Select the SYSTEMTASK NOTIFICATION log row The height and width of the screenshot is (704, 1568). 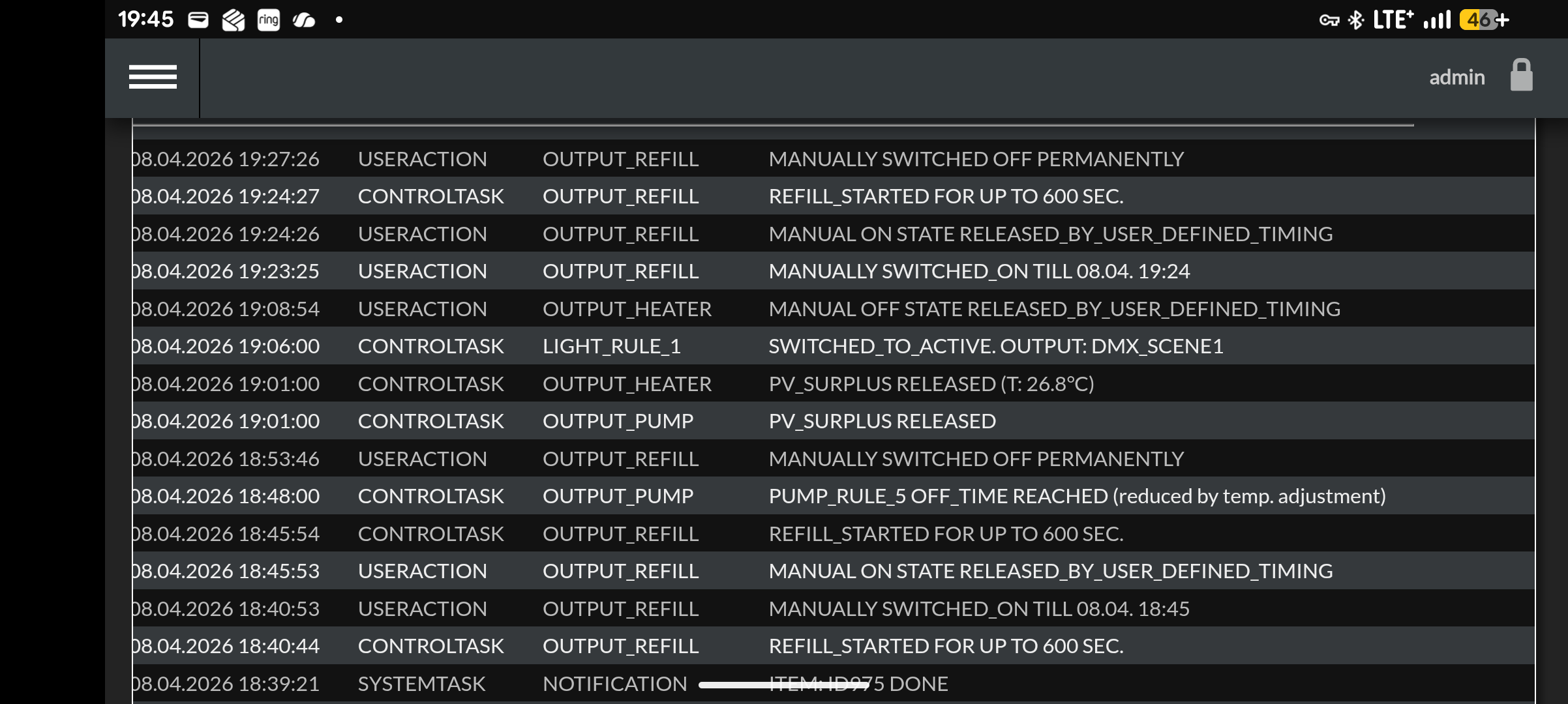[834, 683]
